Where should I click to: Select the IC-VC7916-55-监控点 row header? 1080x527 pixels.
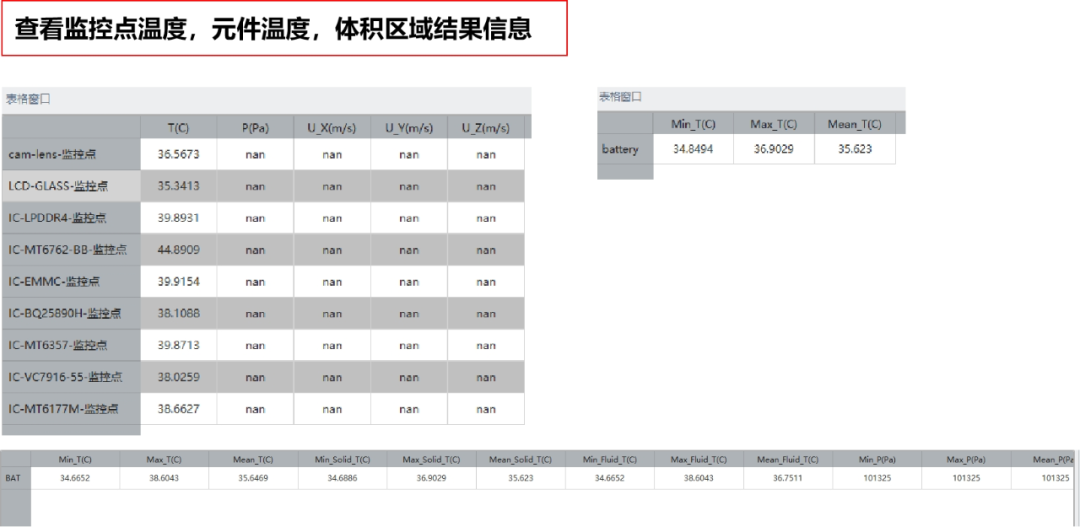pyautogui.click(x=72, y=377)
